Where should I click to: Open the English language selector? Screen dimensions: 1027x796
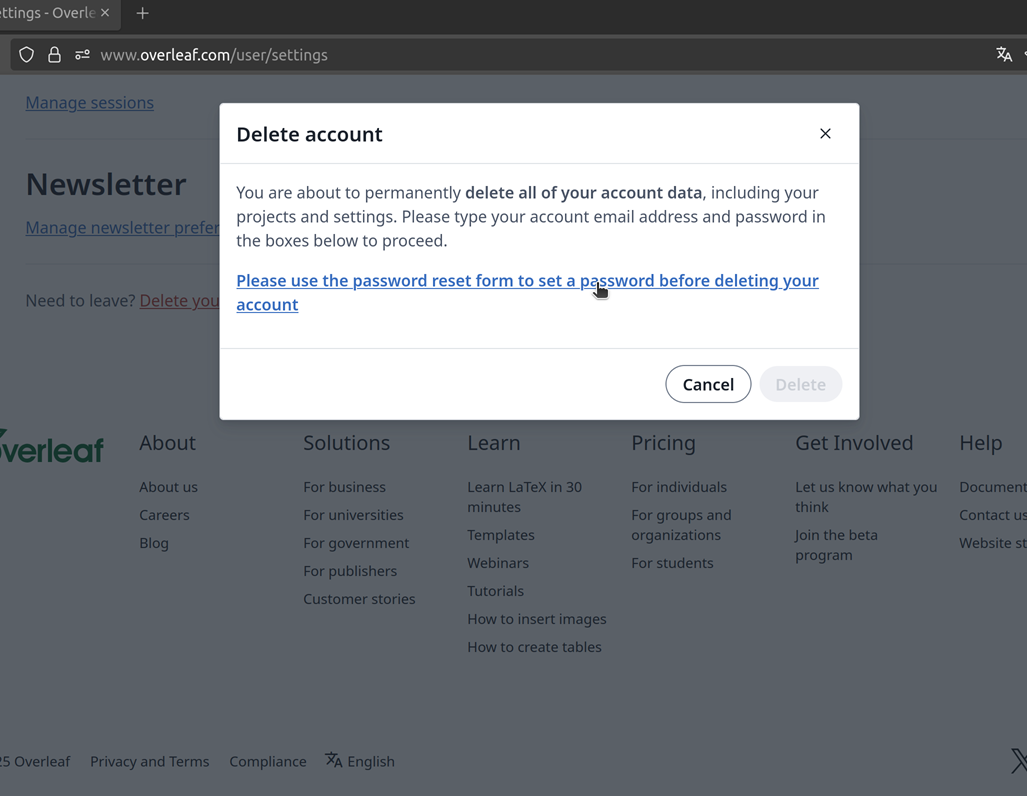pyautogui.click(x=360, y=761)
